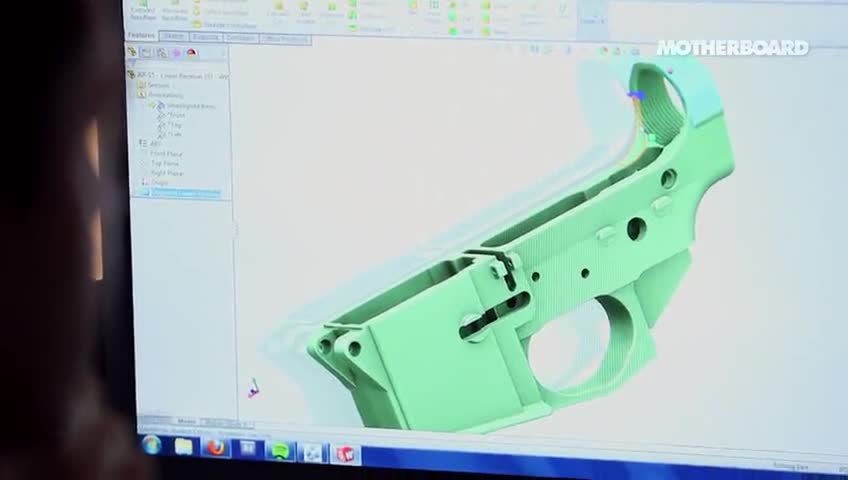Screen dimensions: 848x480
Task: Toggle the Instant3D button
Action: [x=592, y=16]
